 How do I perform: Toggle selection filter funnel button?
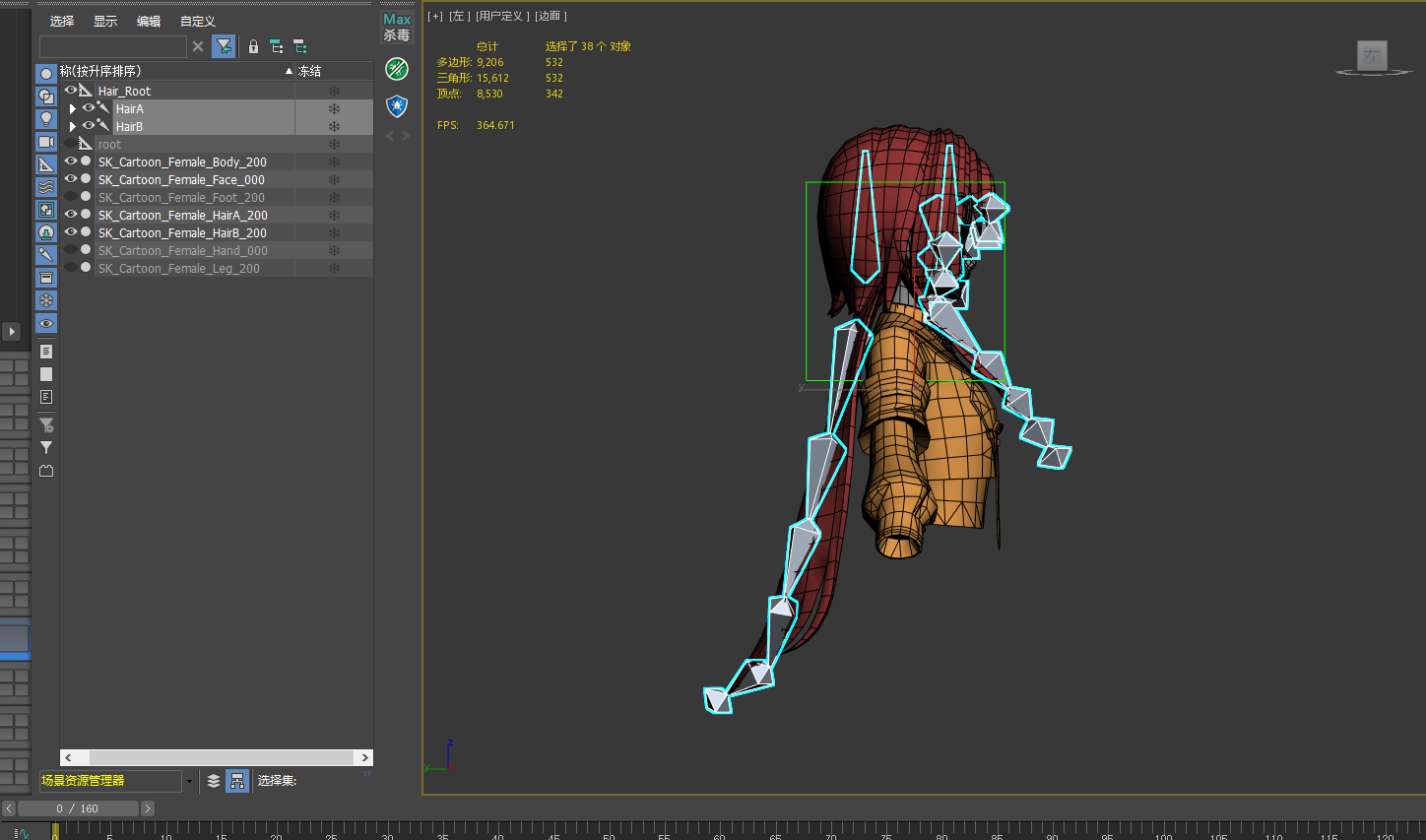tap(224, 46)
